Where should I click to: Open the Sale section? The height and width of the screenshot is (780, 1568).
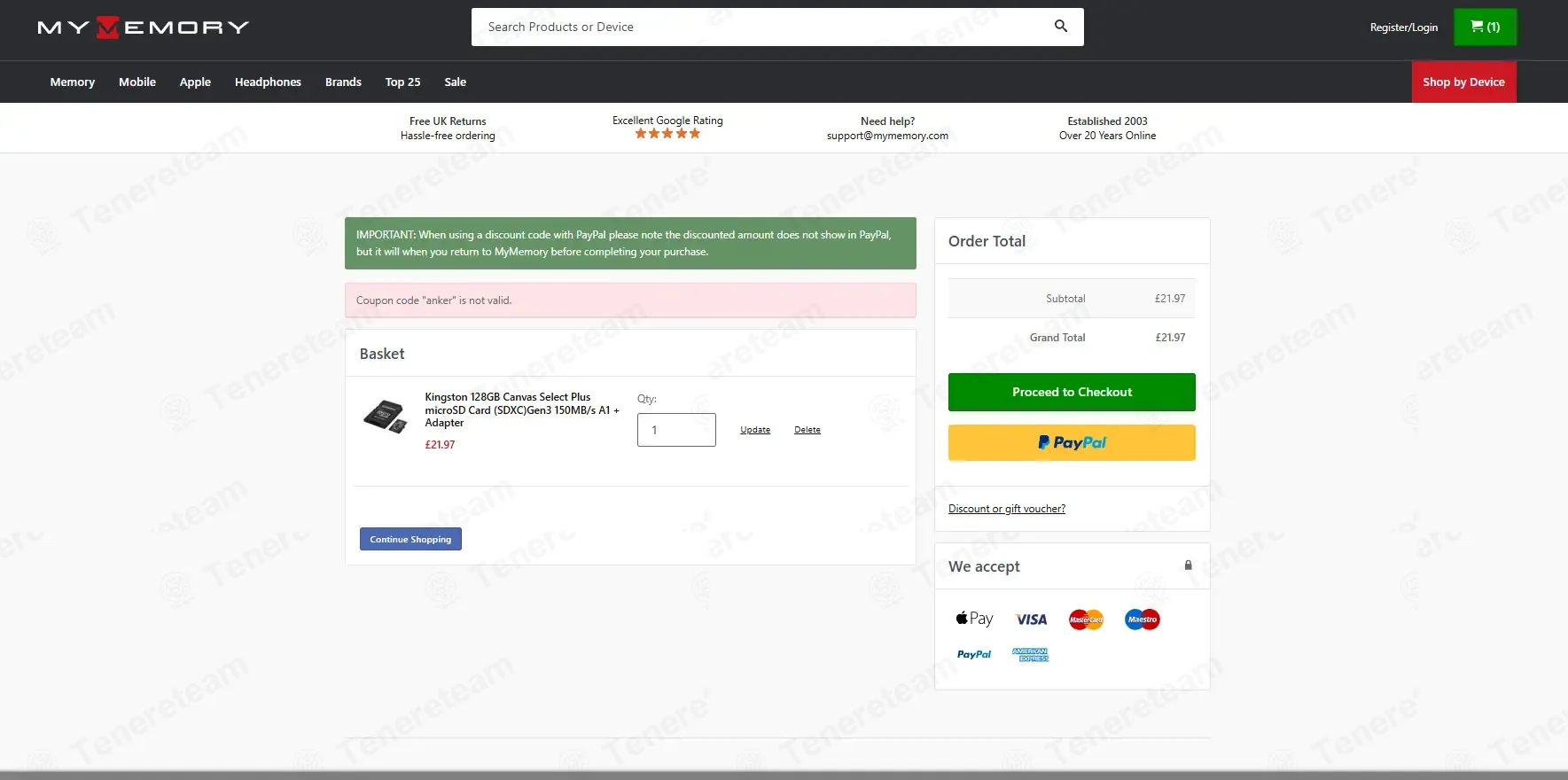pos(456,82)
